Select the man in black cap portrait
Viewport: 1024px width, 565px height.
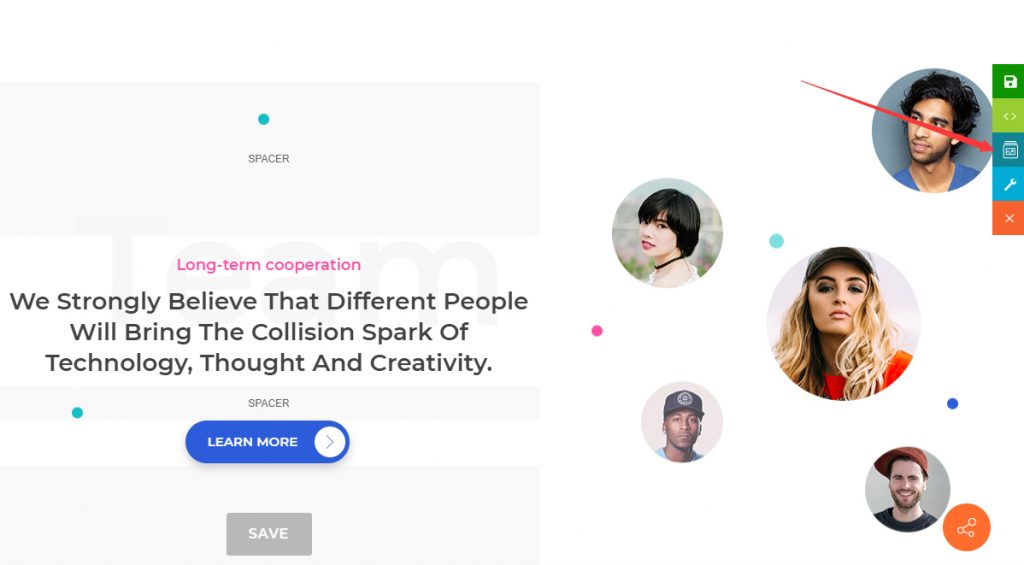pos(682,421)
